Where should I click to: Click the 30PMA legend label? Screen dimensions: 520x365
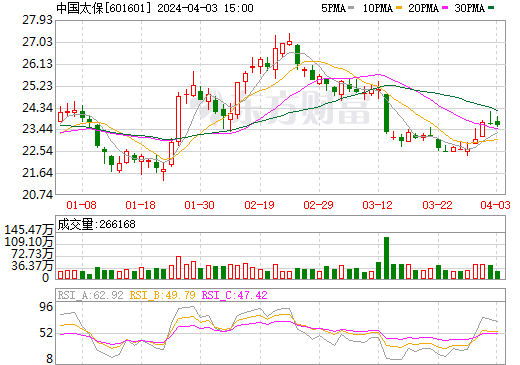[x=469, y=8]
